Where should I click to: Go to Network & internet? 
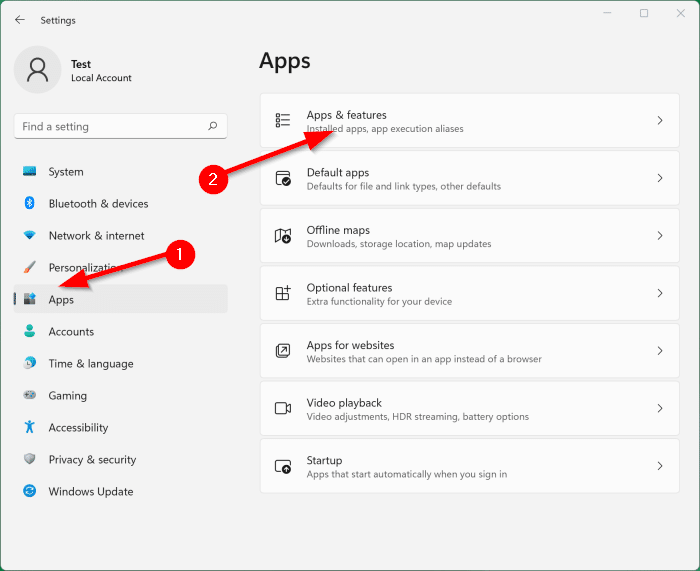tap(121, 235)
